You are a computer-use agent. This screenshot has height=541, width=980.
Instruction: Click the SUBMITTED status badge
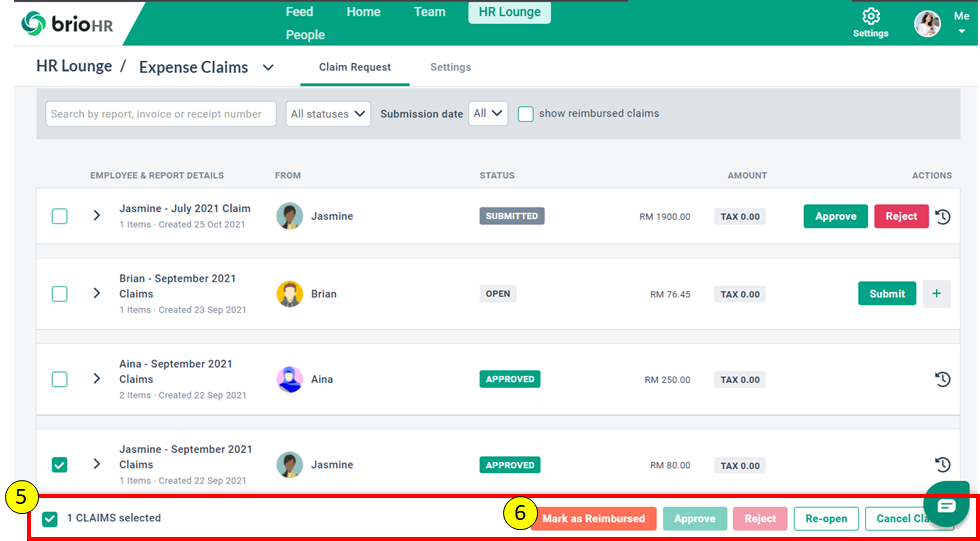click(x=512, y=216)
